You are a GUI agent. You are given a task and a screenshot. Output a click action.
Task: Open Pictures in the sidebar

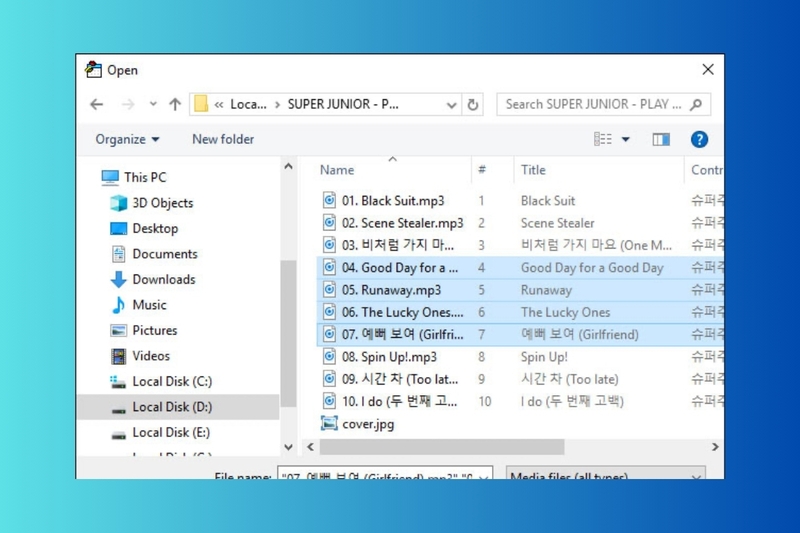(144, 331)
